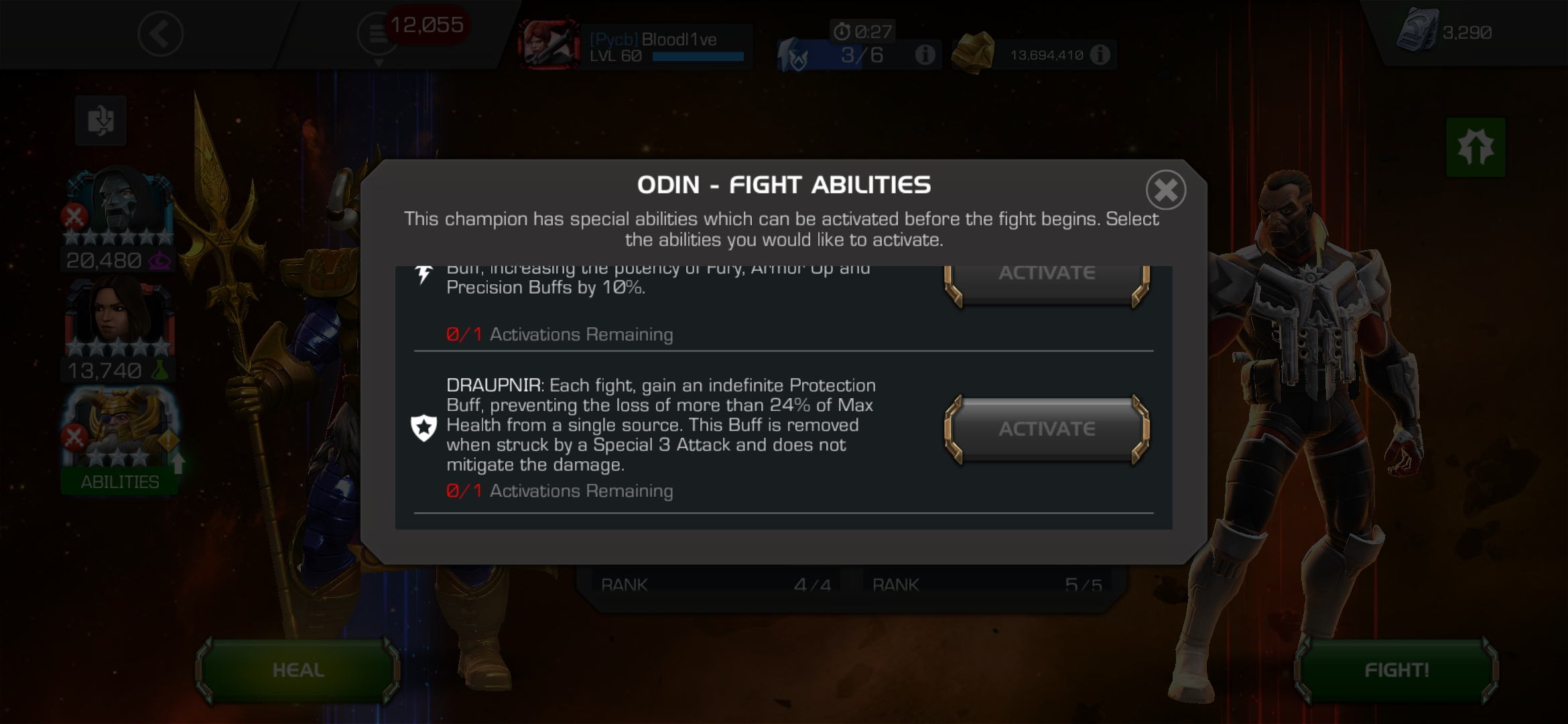
Task: Click the green HEAL button
Action: click(x=298, y=670)
